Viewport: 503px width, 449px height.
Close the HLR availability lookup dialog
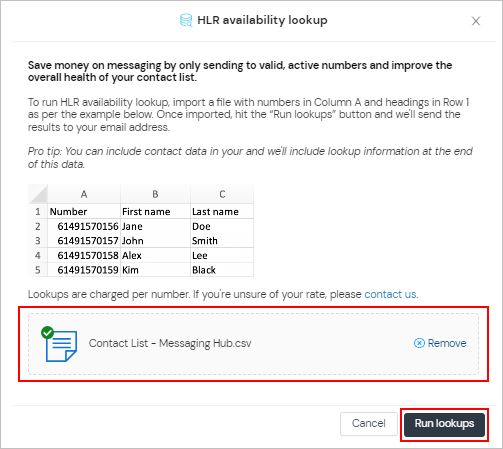pos(476,21)
